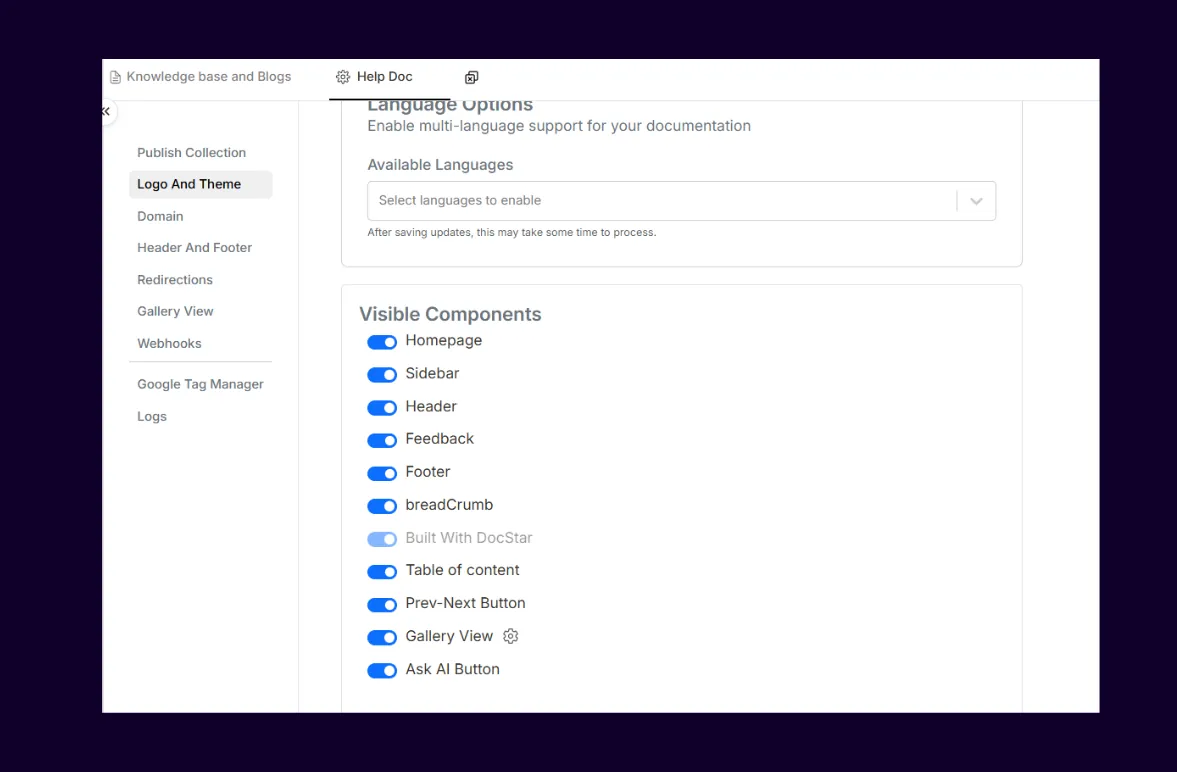Switch to the Help Doc tab
The height and width of the screenshot is (772, 1177).
[384, 77]
